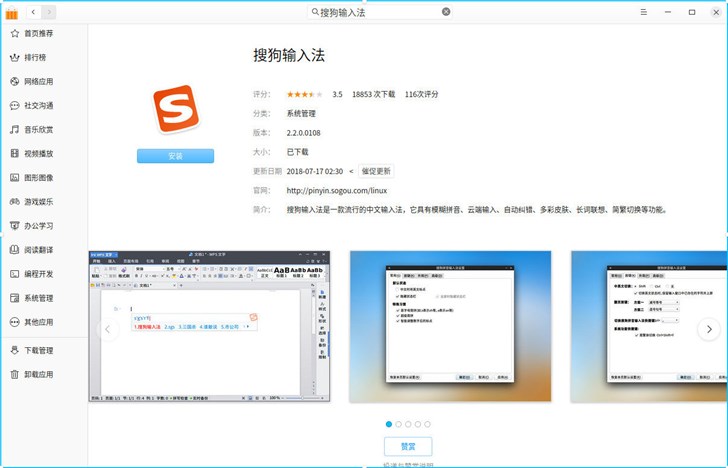Viewport: 728px width, 468px height.
Task: Click the version number 2.2.0.0108
Action: tap(303, 133)
